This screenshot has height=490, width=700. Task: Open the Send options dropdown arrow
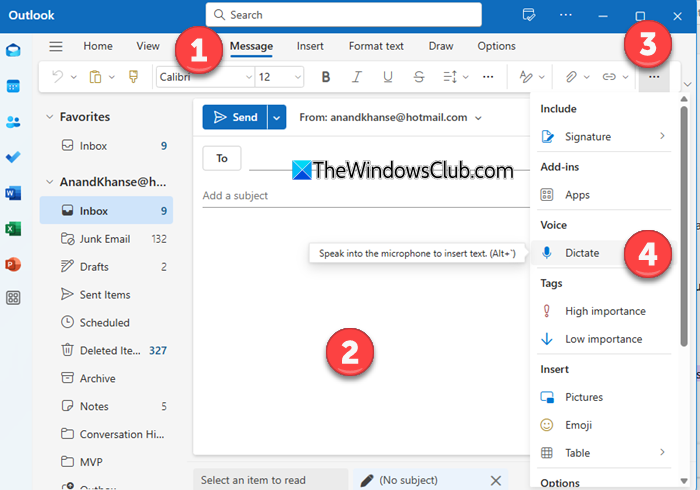tap(277, 117)
